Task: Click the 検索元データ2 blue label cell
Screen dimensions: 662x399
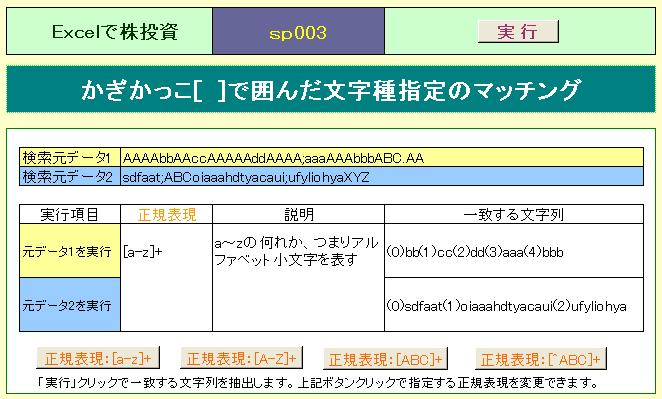Action: tap(70, 176)
